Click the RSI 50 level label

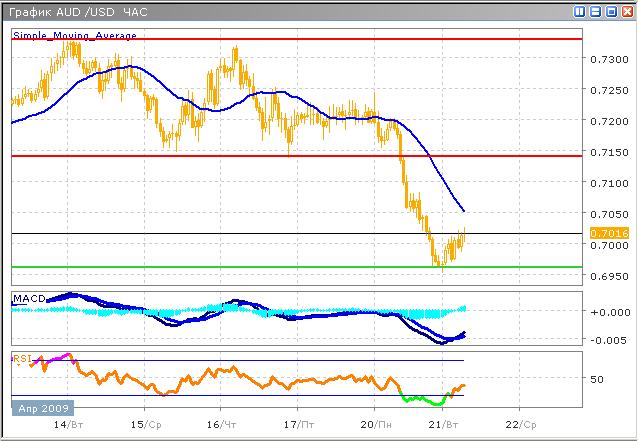(597, 379)
